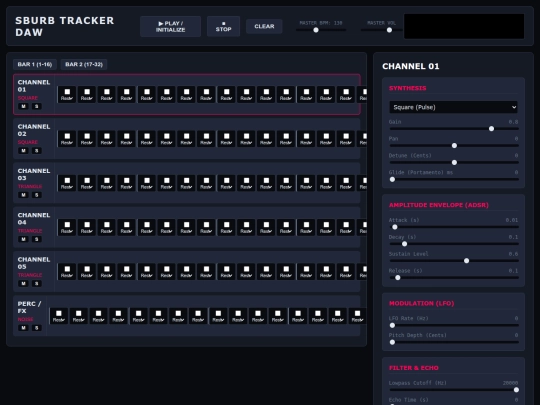Viewport: 540px width, 405px height.
Task: Enable step 16 checkbox in PERC / FX
Action: (x=357, y=313)
